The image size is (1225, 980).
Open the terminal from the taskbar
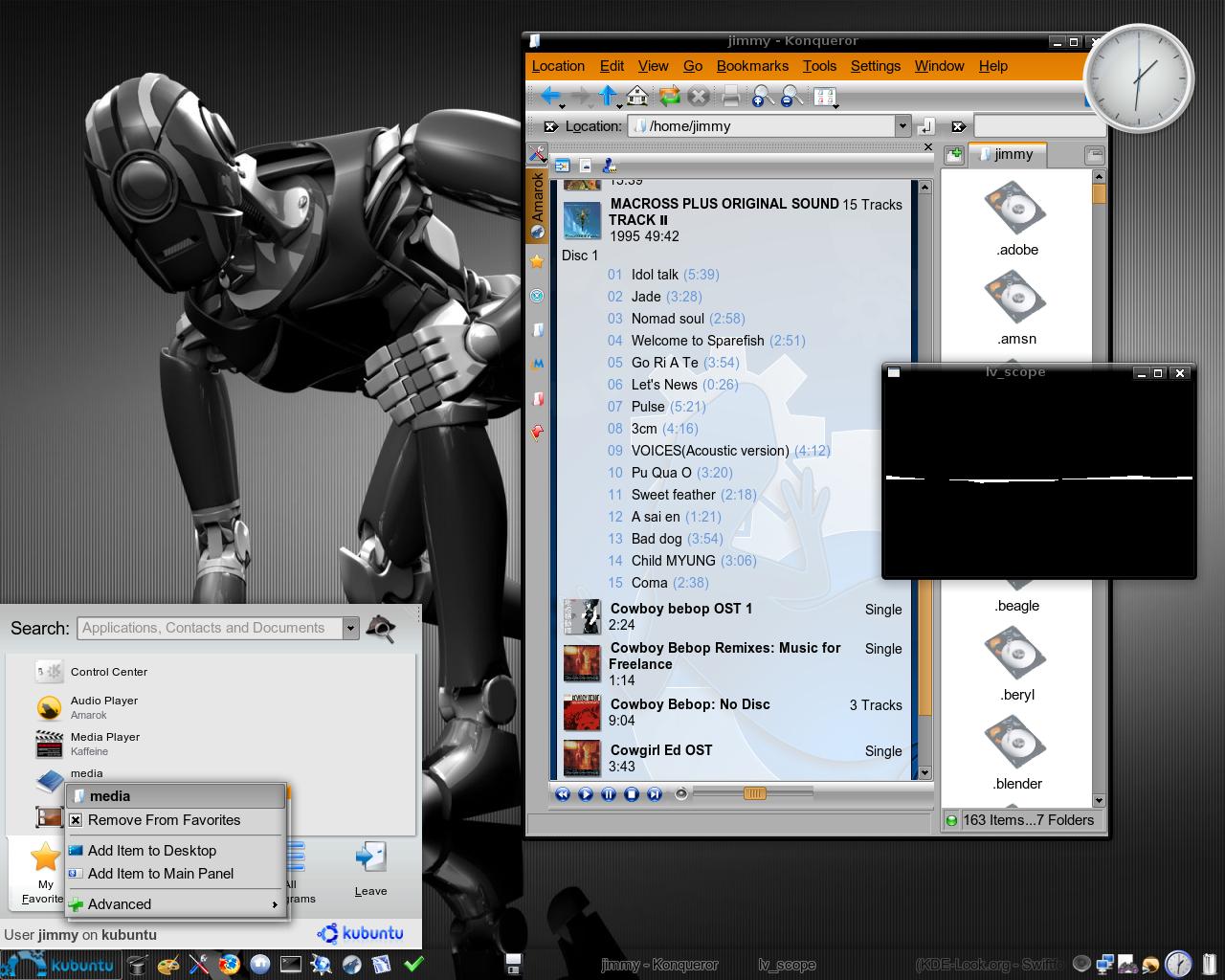(x=290, y=964)
